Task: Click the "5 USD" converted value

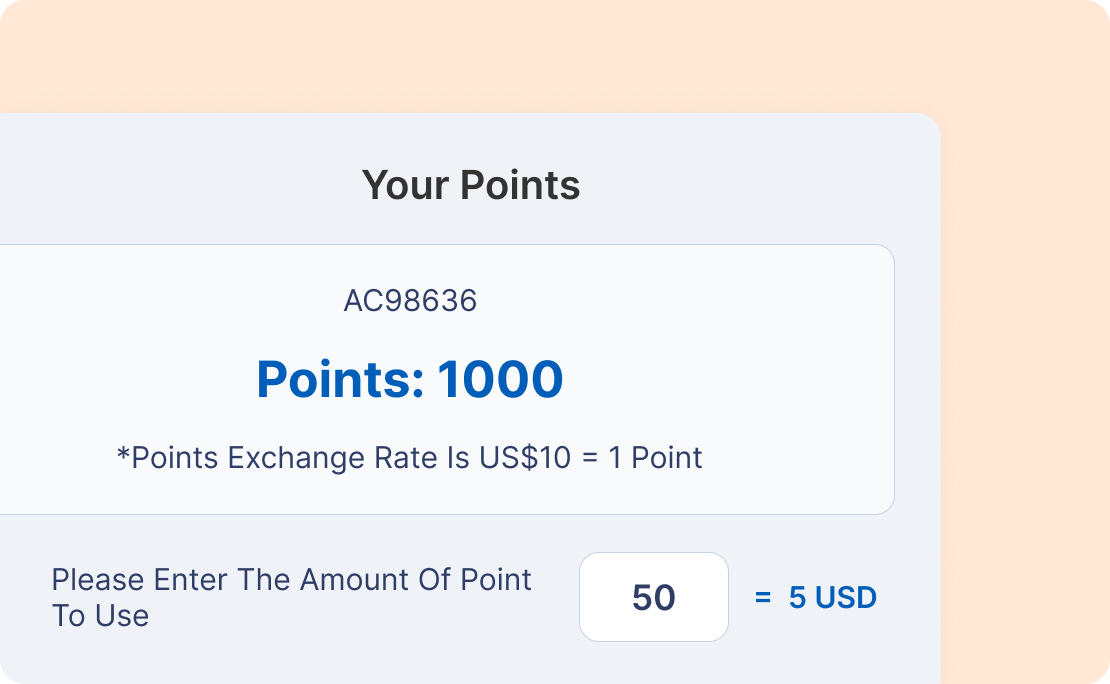Action: pyautogui.click(x=832, y=598)
